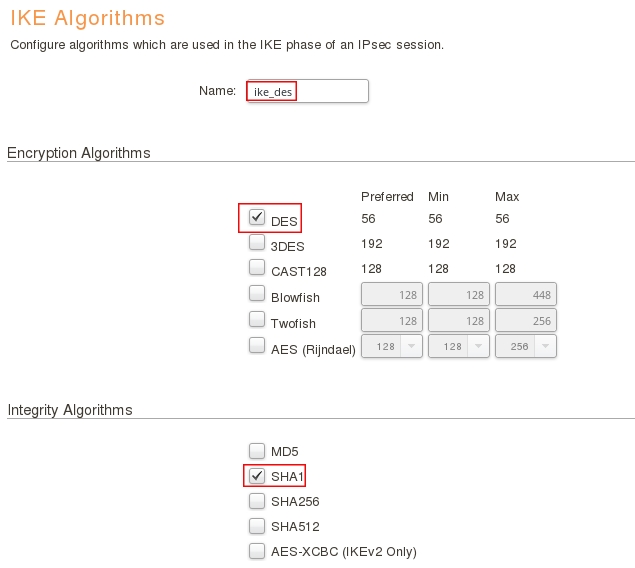This screenshot has height=568, width=635.
Task: Enable the AES (Rijndael) checkbox
Action: pyautogui.click(x=257, y=346)
